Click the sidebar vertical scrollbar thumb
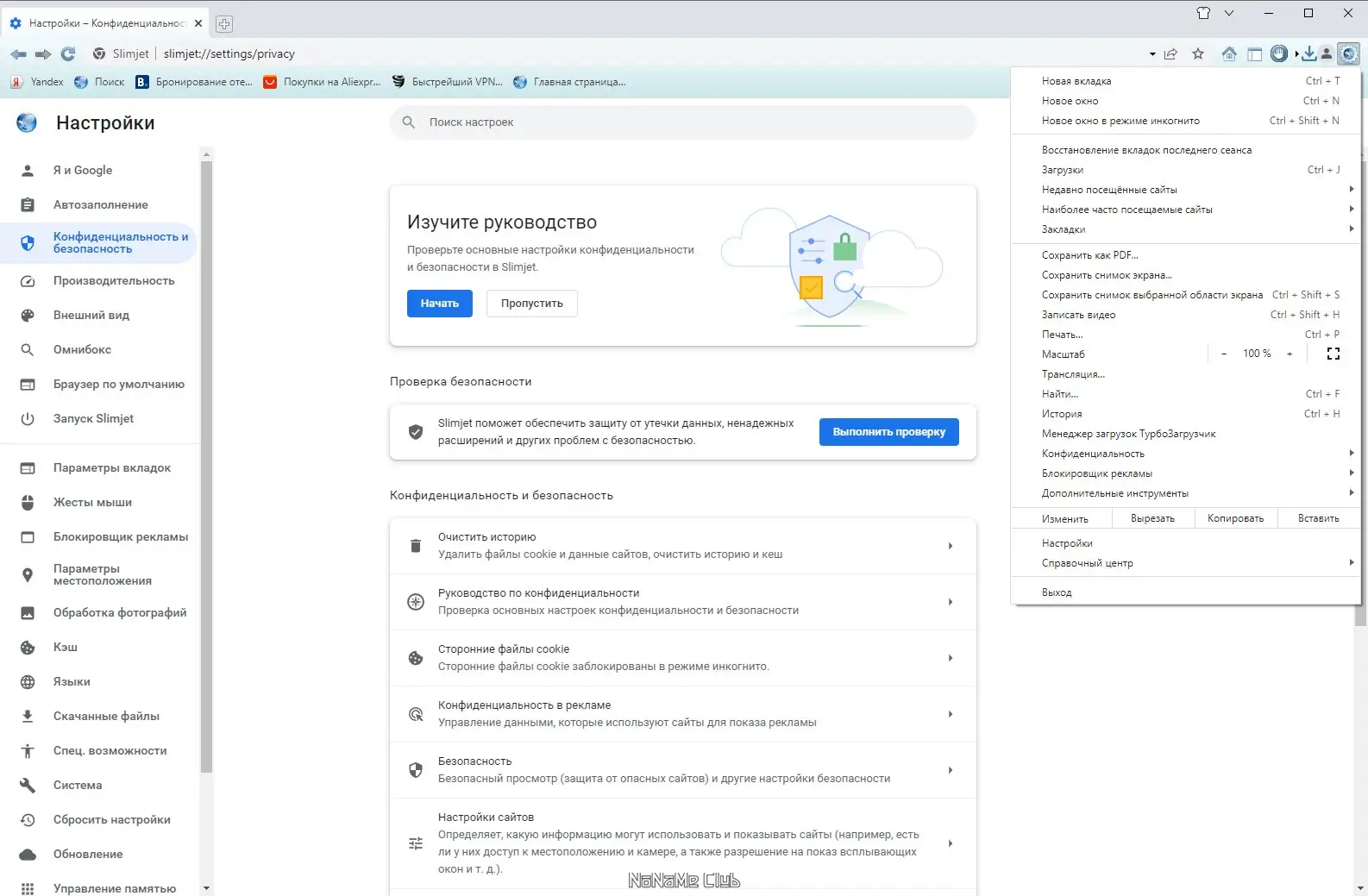Screen dimensions: 1368x896 click(x=206, y=466)
